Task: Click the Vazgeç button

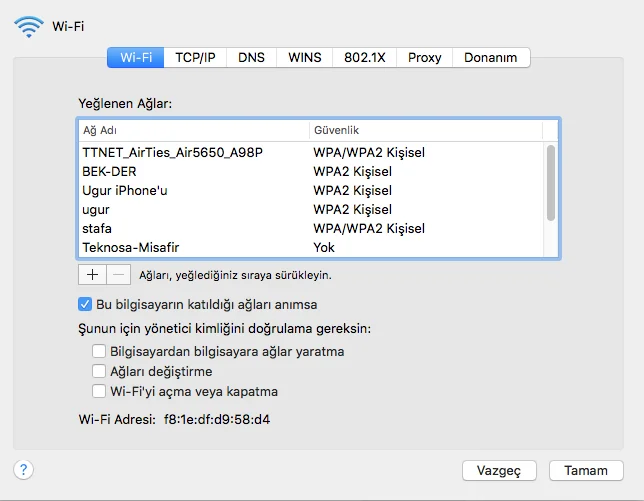Action: pos(500,470)
